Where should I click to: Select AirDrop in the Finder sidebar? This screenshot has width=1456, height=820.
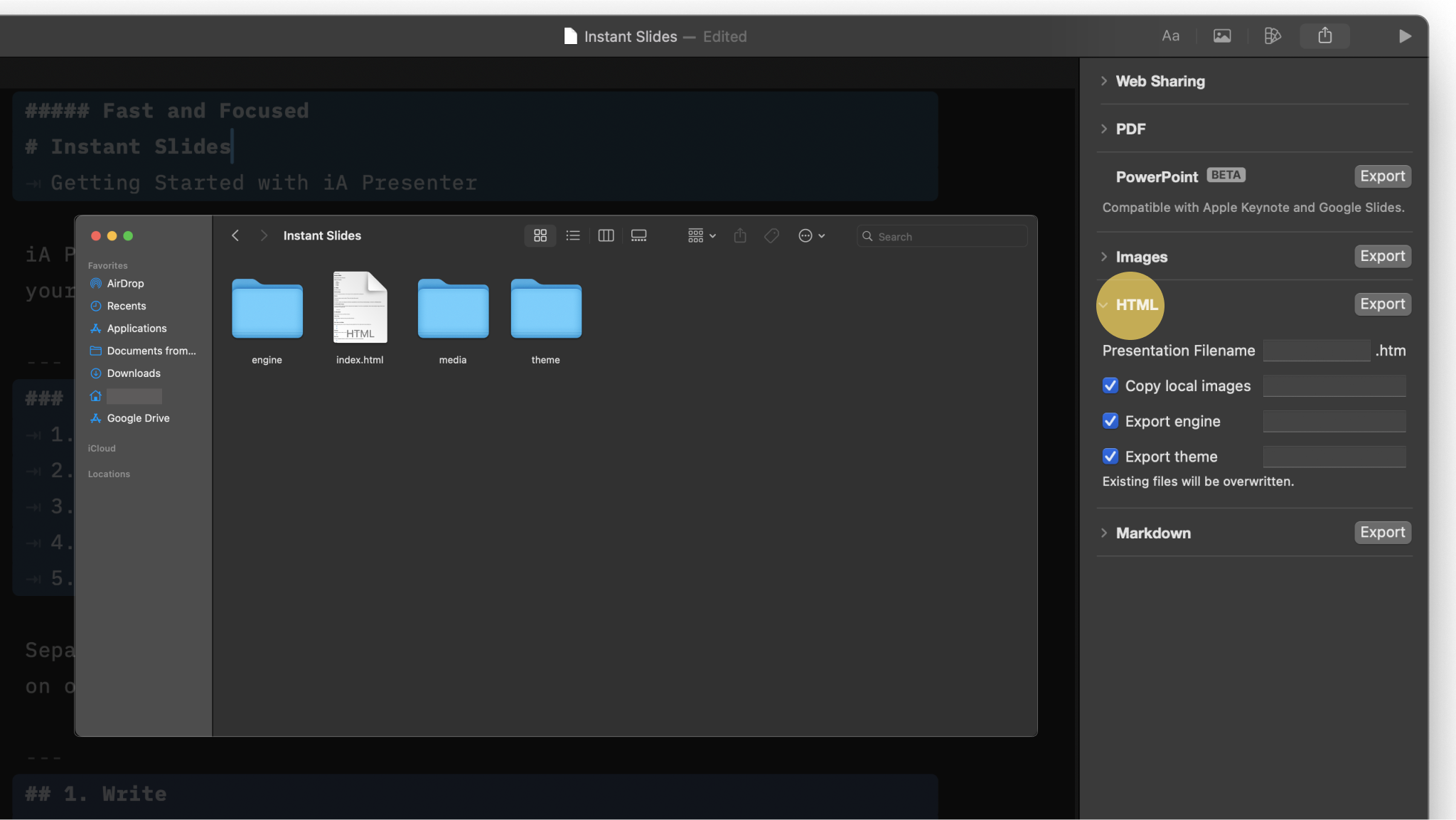[124, 283]
